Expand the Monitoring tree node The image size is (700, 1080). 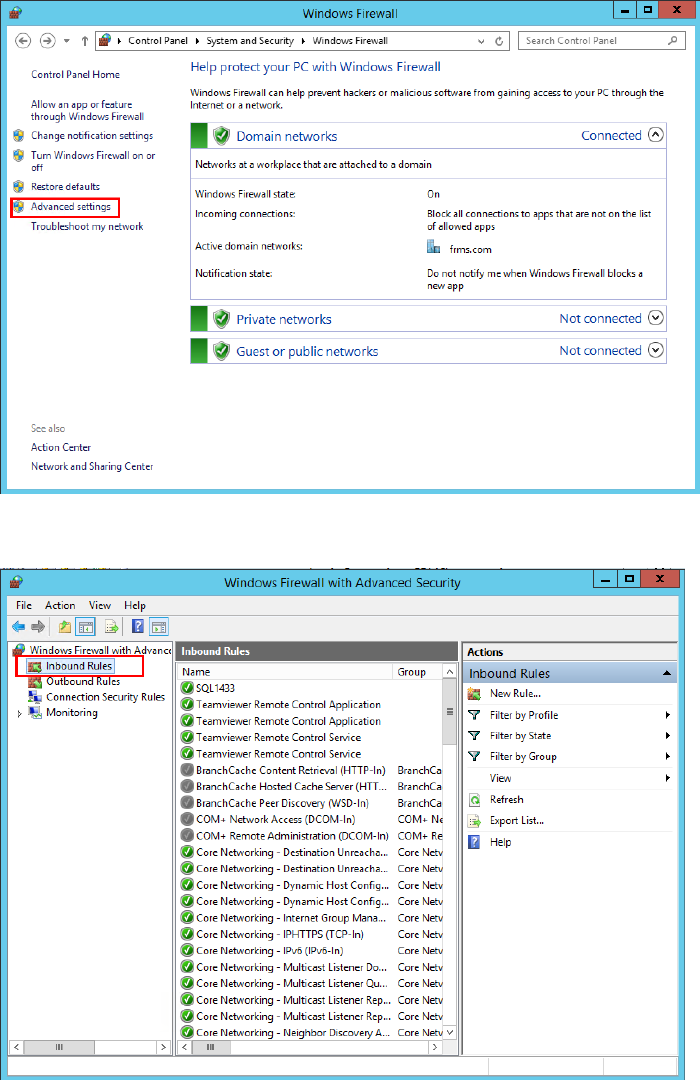click(x=19, y=714)
